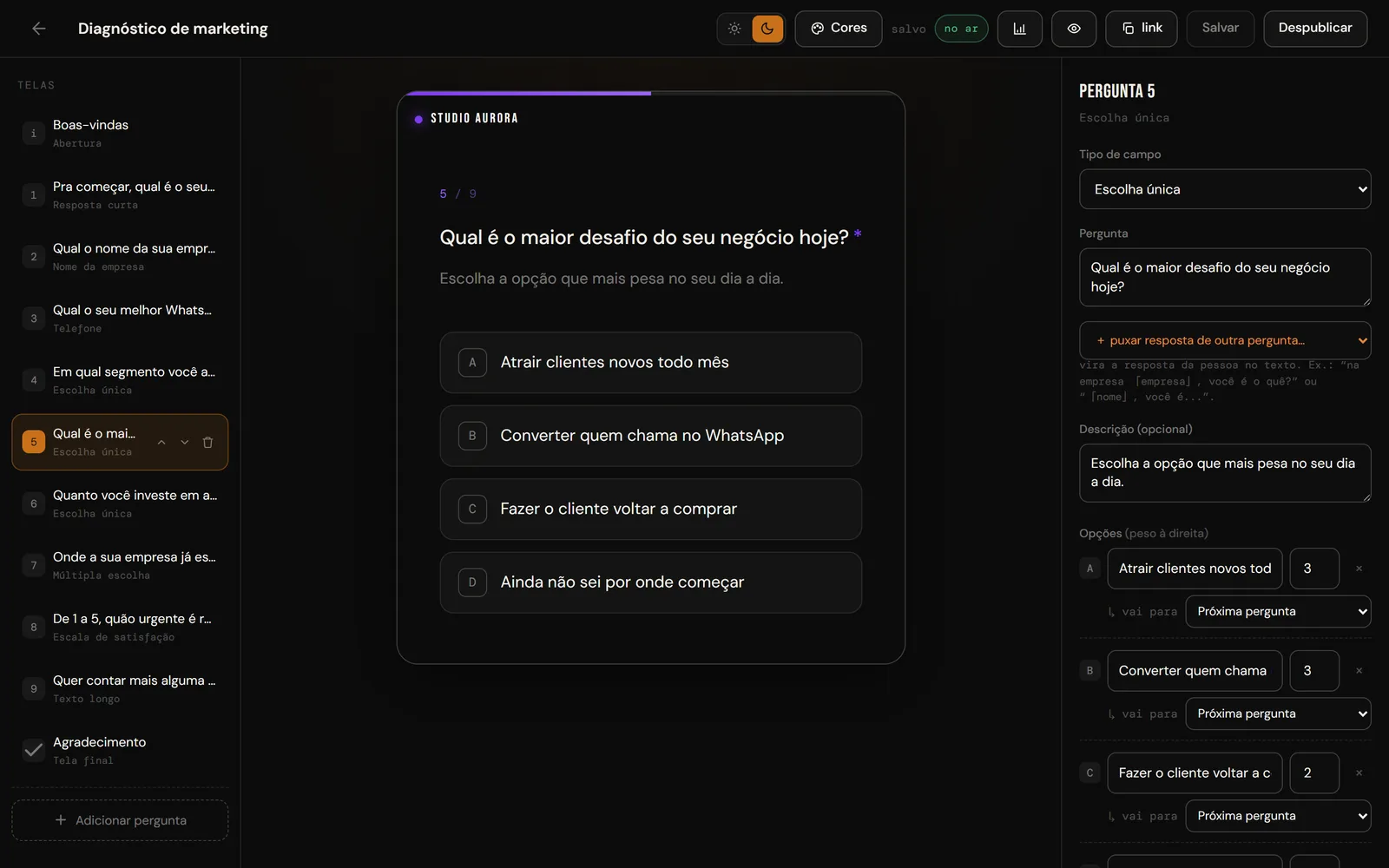
Task: Select question 7 'Onde a sua empresa já es...'
Action: pyautogui.click(x=120, y=565)
